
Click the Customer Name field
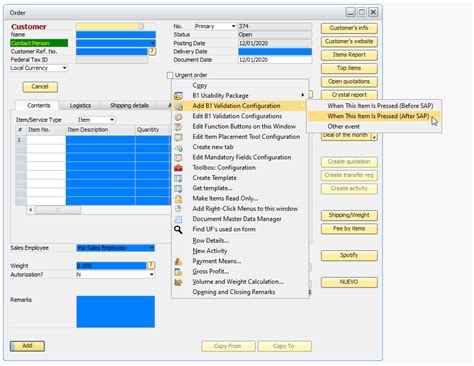coord(116,35)
